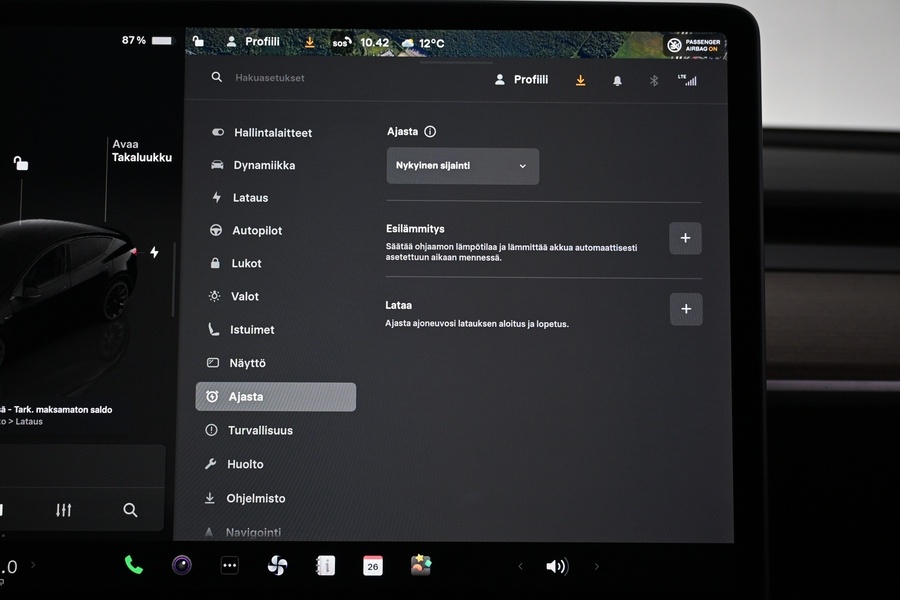
Task: Open the calendar app in bottom dock
Action: click(x=372, y=565)
